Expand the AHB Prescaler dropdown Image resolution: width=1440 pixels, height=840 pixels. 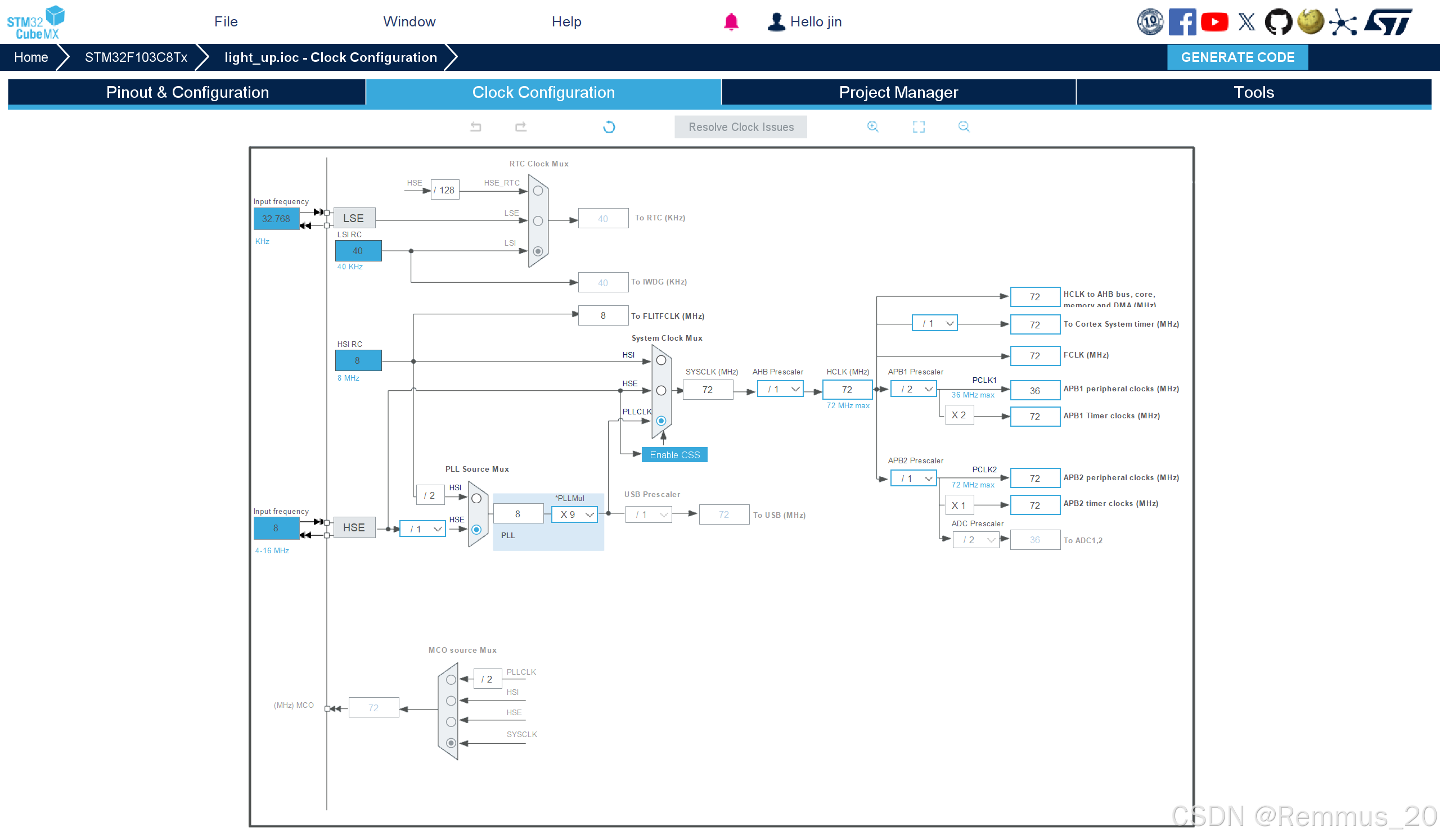pos(780,390)
